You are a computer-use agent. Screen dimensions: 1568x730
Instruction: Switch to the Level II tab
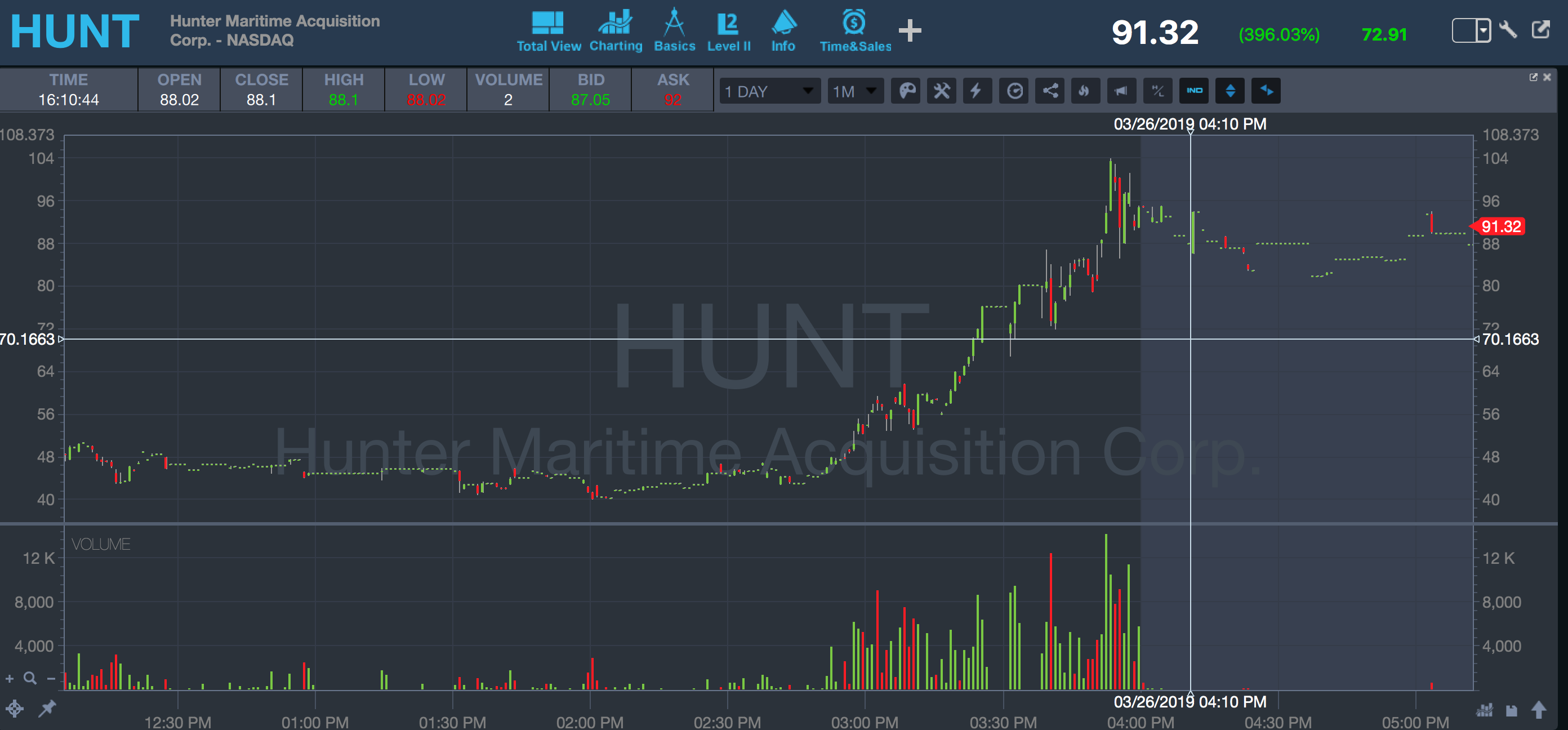pos(729,31)
